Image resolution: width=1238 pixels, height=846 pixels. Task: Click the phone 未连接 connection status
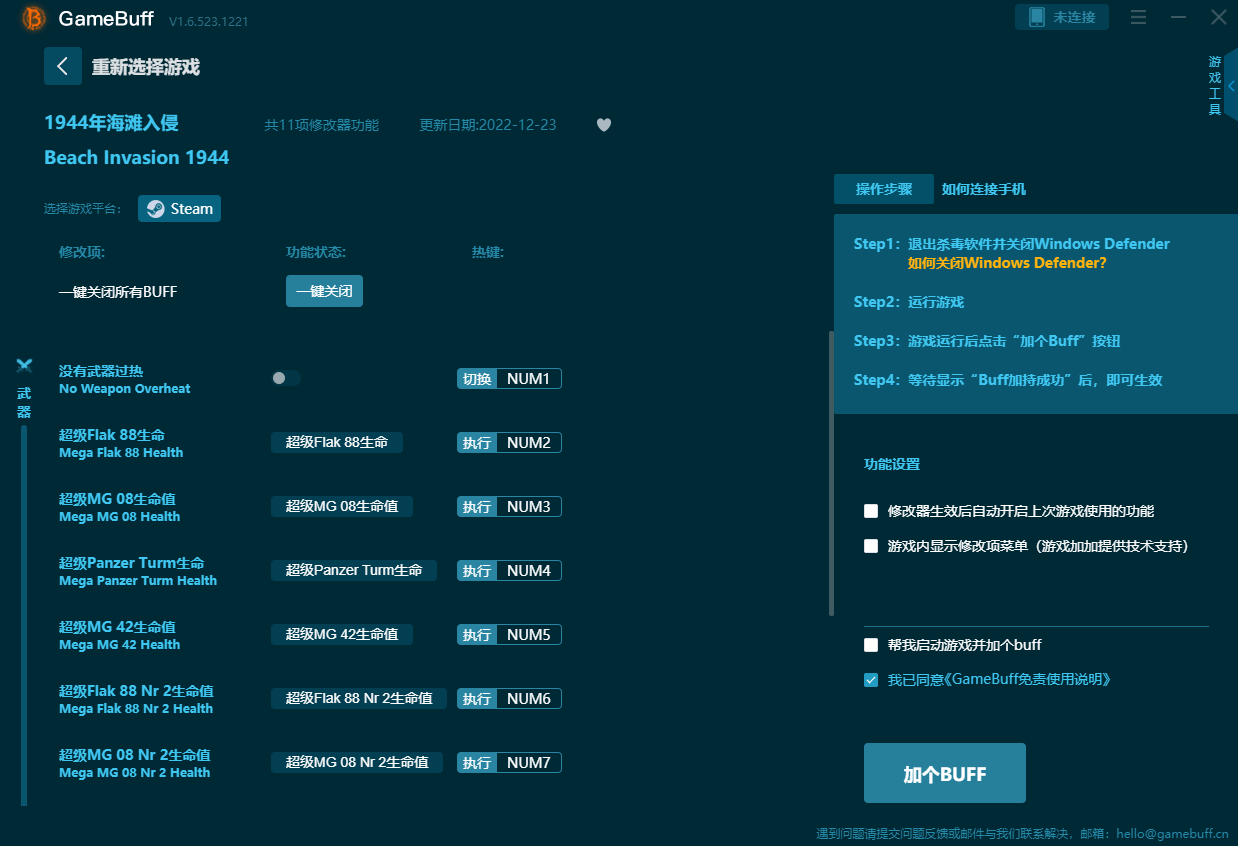(1062, 17)
